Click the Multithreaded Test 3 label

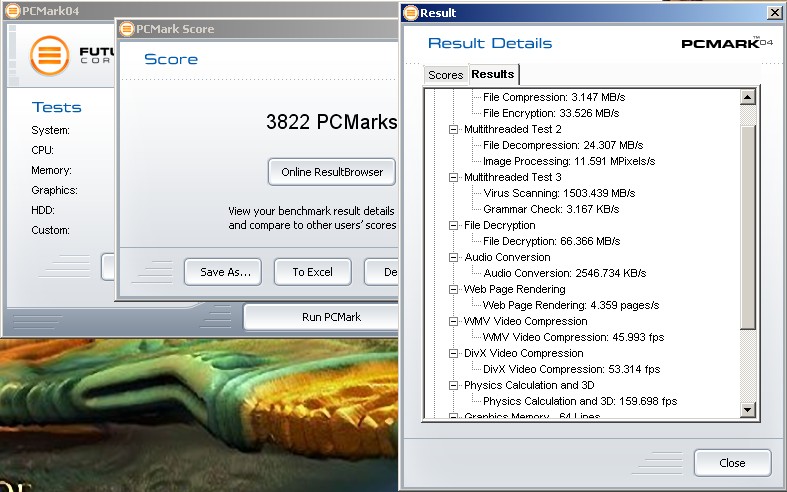(x=512, y=177)
